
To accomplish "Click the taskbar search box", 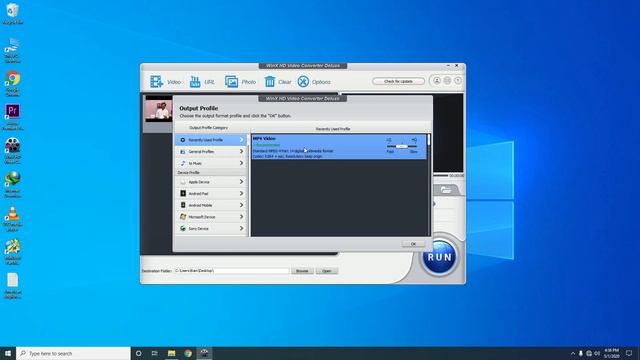I will (73, 353).
